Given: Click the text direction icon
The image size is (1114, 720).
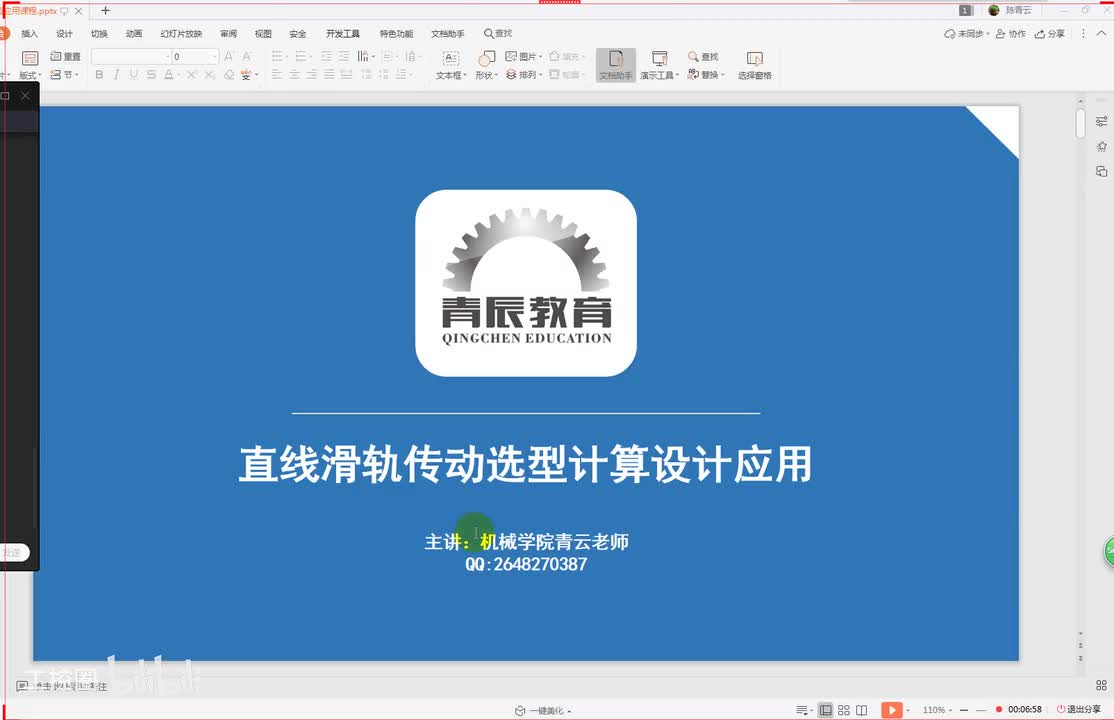Looking at the screenshot, I should click(x=363, y=56).
